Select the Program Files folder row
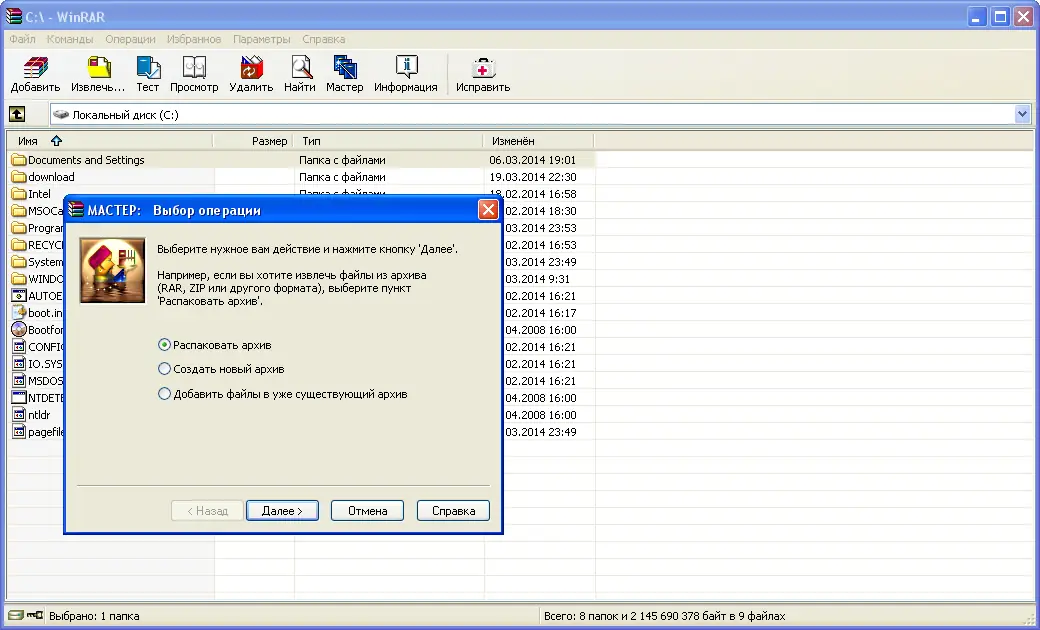 pos(38,228)
